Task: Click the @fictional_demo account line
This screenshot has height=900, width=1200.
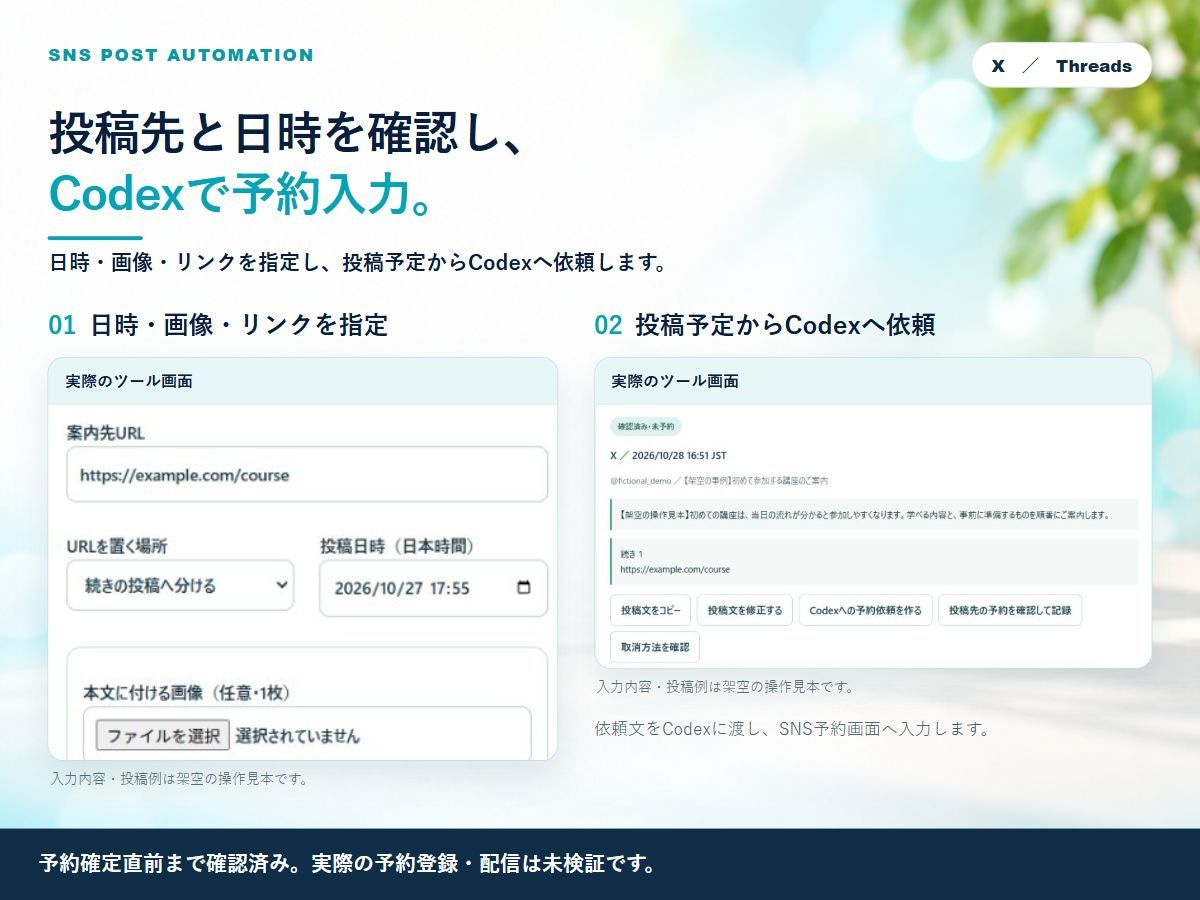Action: point(719,481)
